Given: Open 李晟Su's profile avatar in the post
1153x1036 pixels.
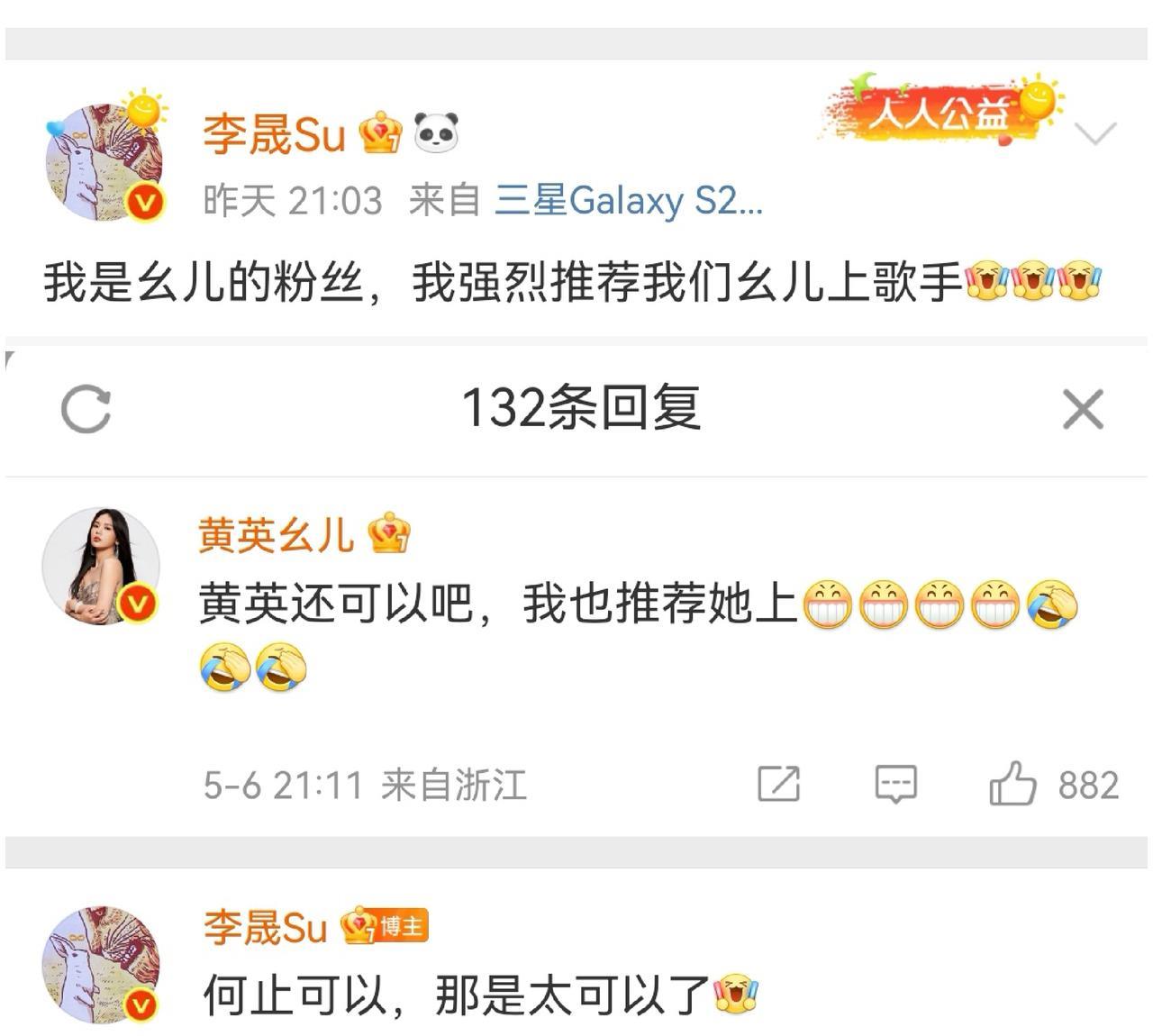Looking at the screenshot, I should coord(105,163).
